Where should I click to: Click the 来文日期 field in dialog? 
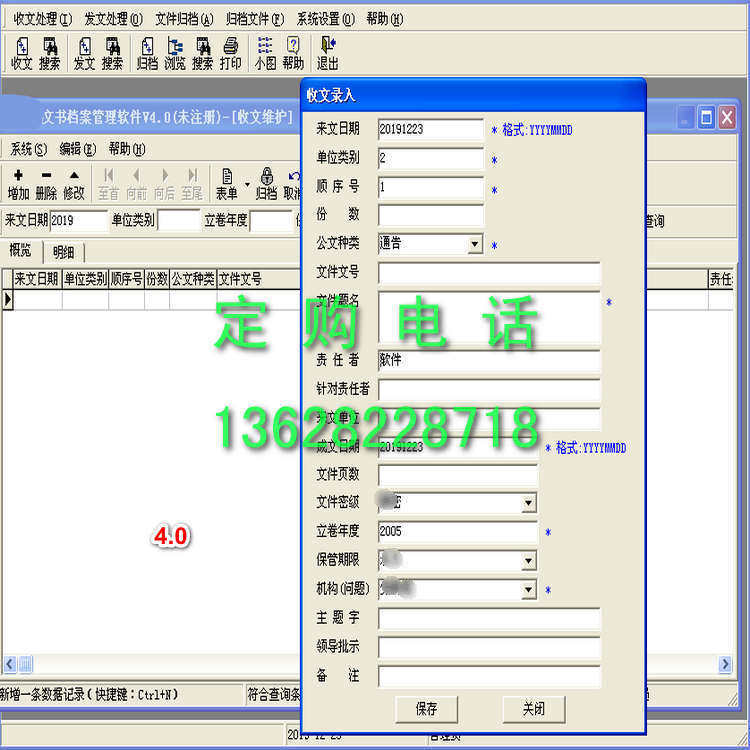430,129
